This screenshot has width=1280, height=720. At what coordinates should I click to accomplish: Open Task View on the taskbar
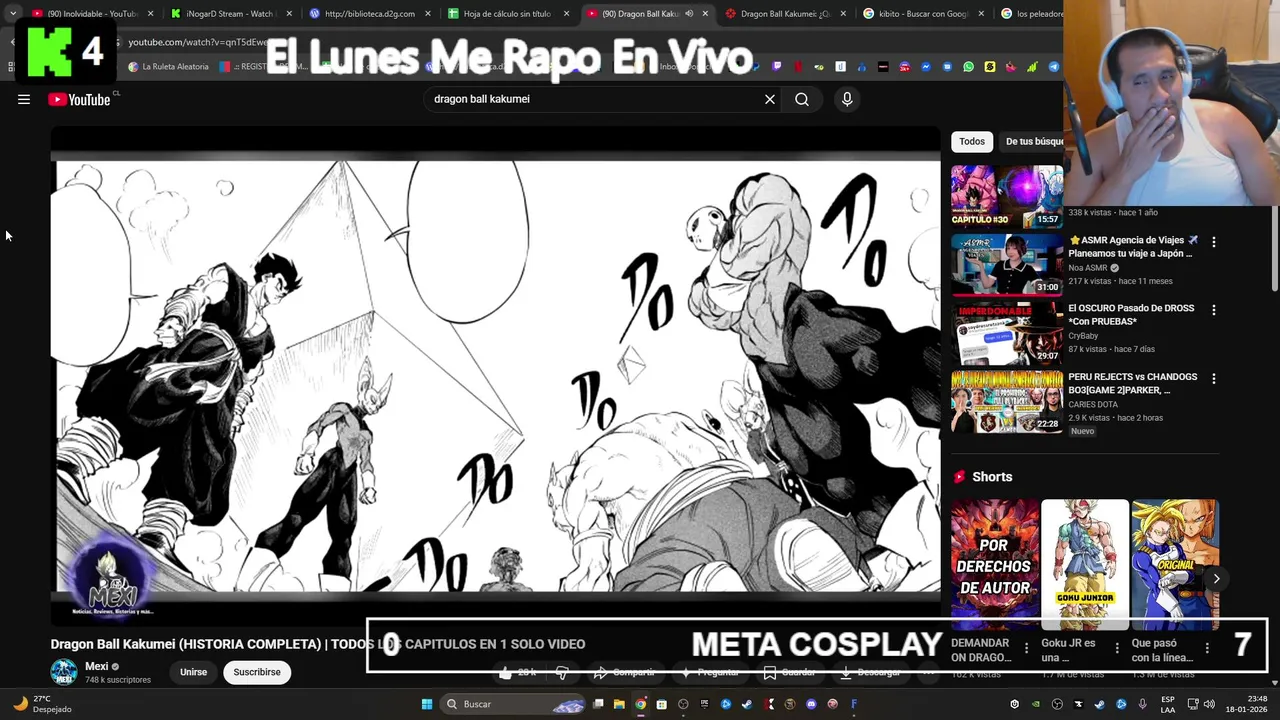(x=598, y=704)
